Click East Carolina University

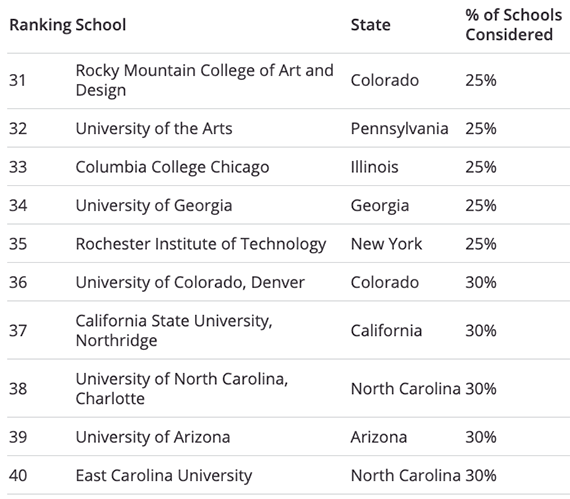click(164, 475)
